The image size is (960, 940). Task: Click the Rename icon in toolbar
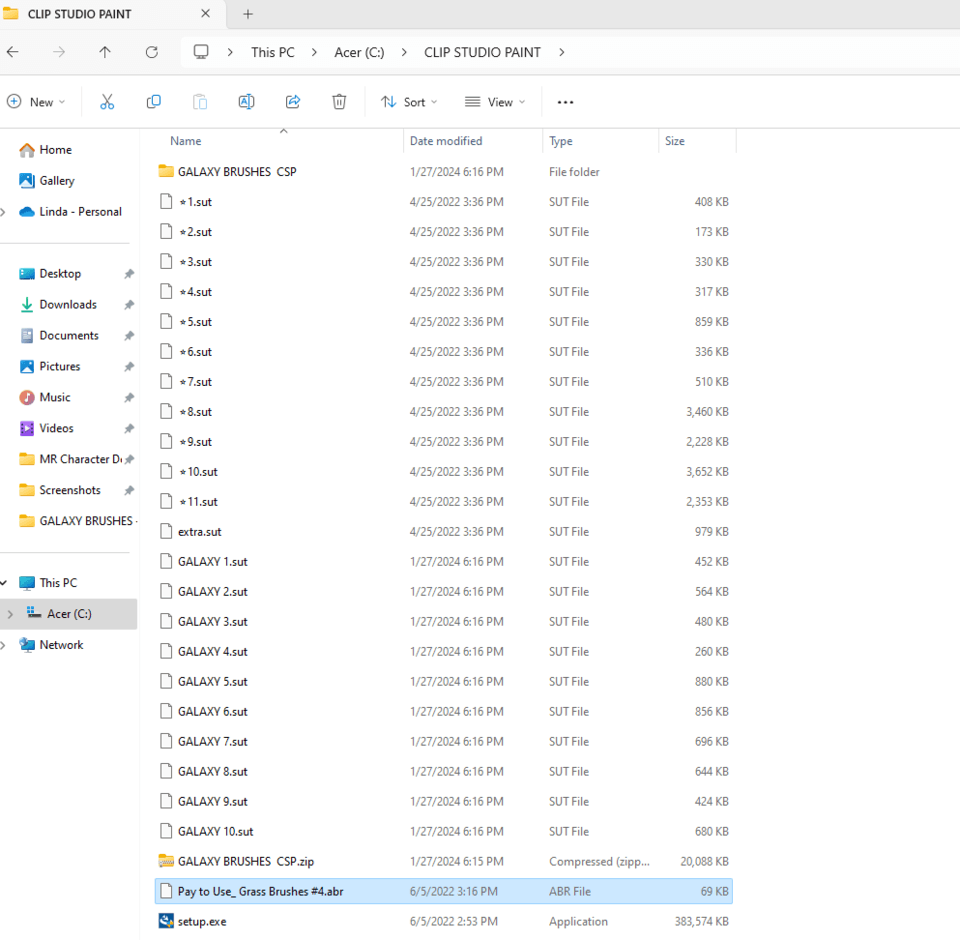tap(246, 102)
